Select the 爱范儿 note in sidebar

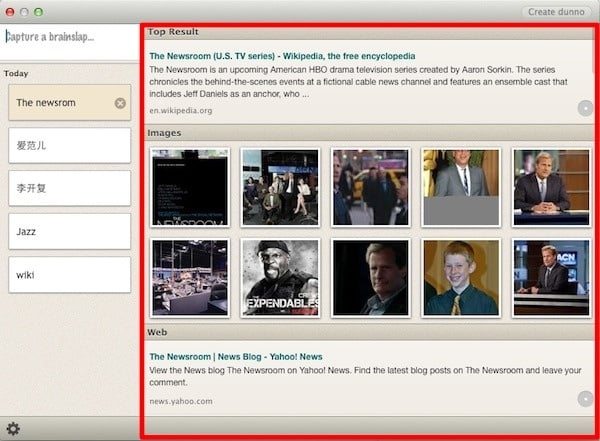point(69,145)
